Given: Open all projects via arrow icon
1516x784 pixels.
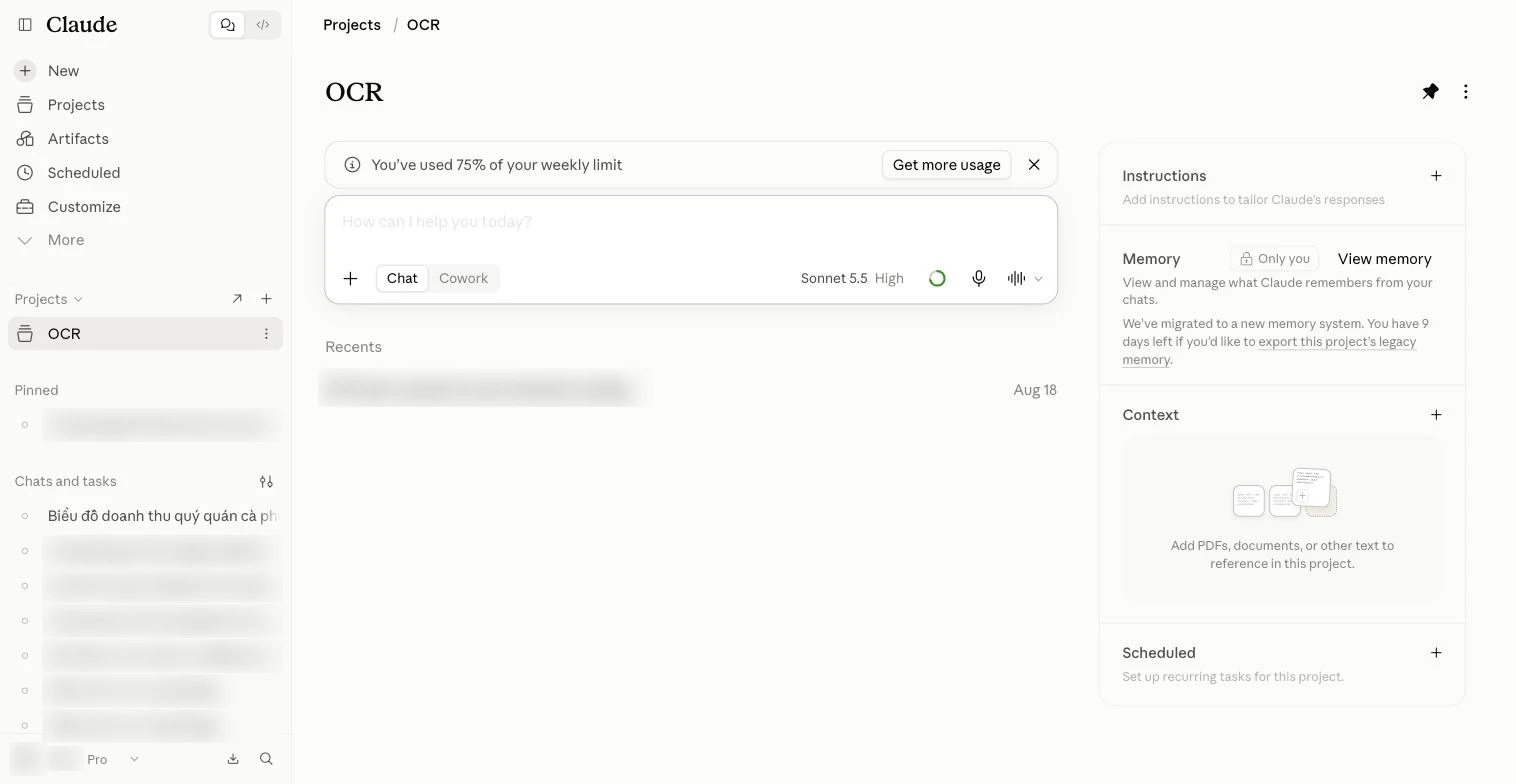Looking at the screenshot, I should 237,299.
